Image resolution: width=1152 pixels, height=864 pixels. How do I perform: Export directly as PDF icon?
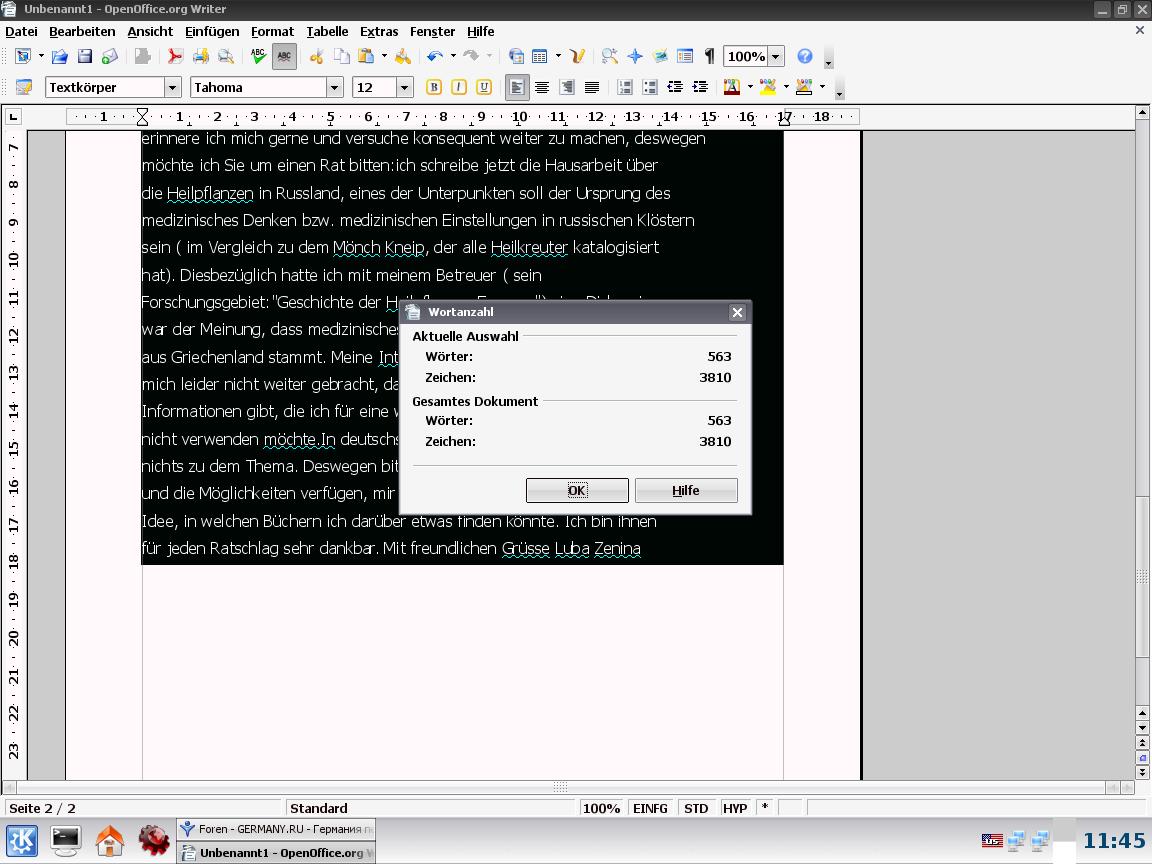point(175,57)
